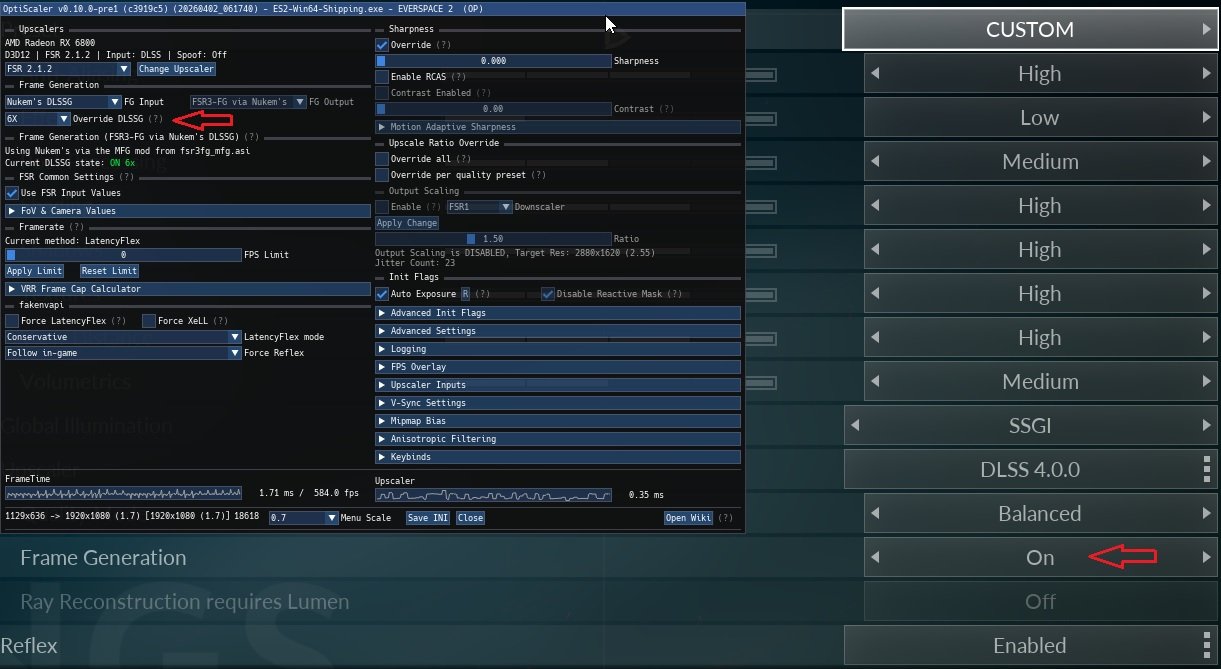This screenshot has width=1221, height=669.
Task: Toggle the Auto Exposure checkbox
Action: 381,294
